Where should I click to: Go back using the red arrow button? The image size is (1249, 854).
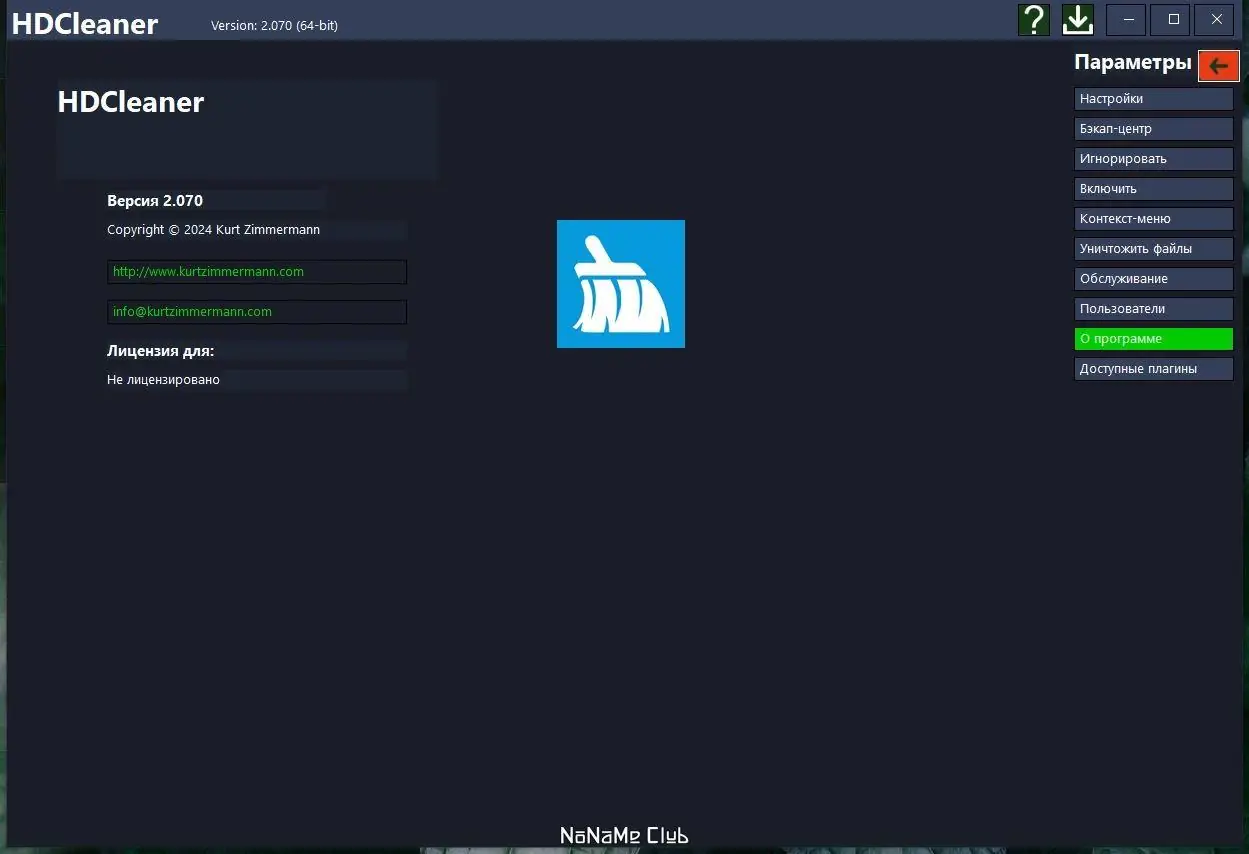click(1218, 66)
